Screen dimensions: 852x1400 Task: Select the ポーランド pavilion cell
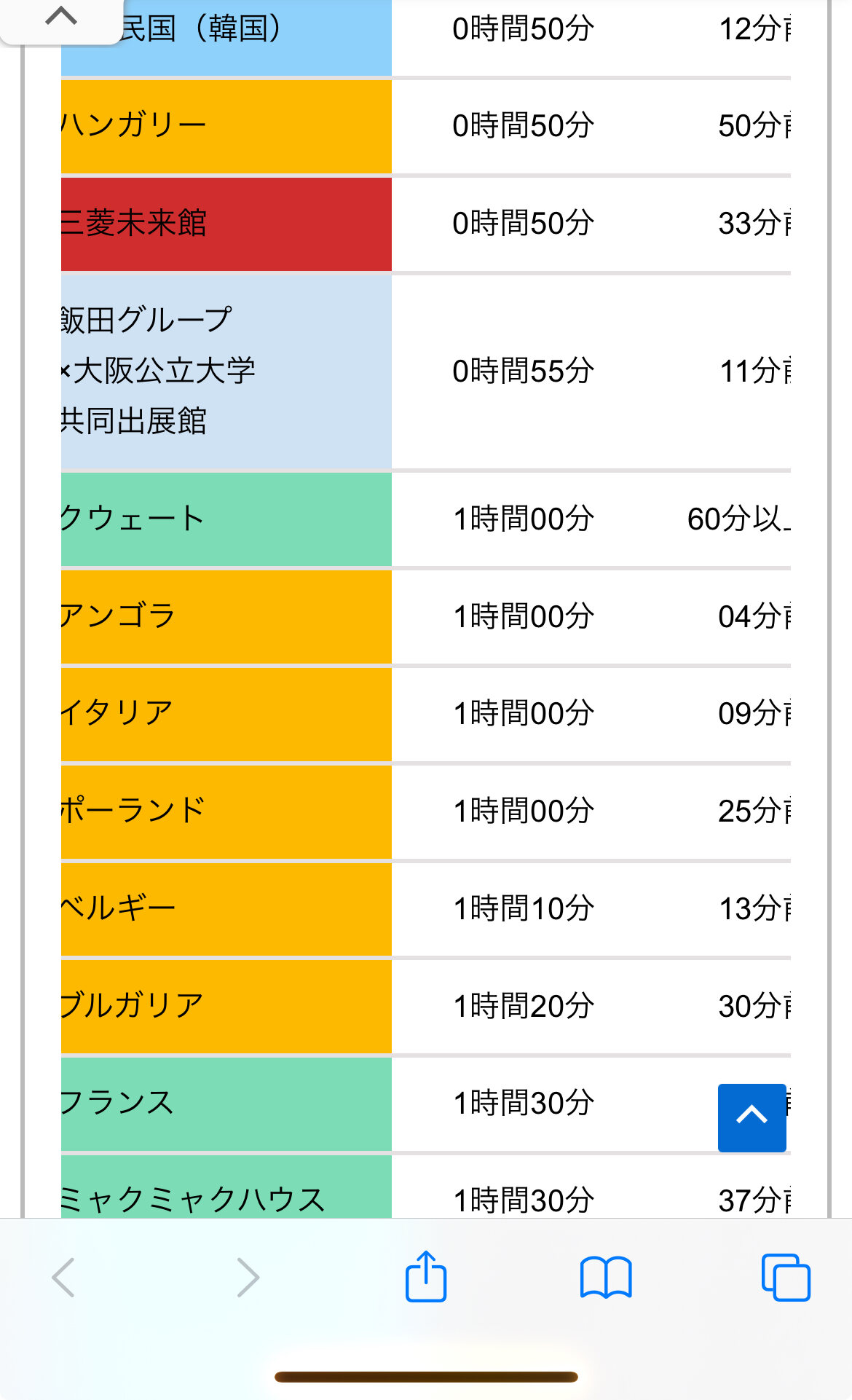(226, 811)
